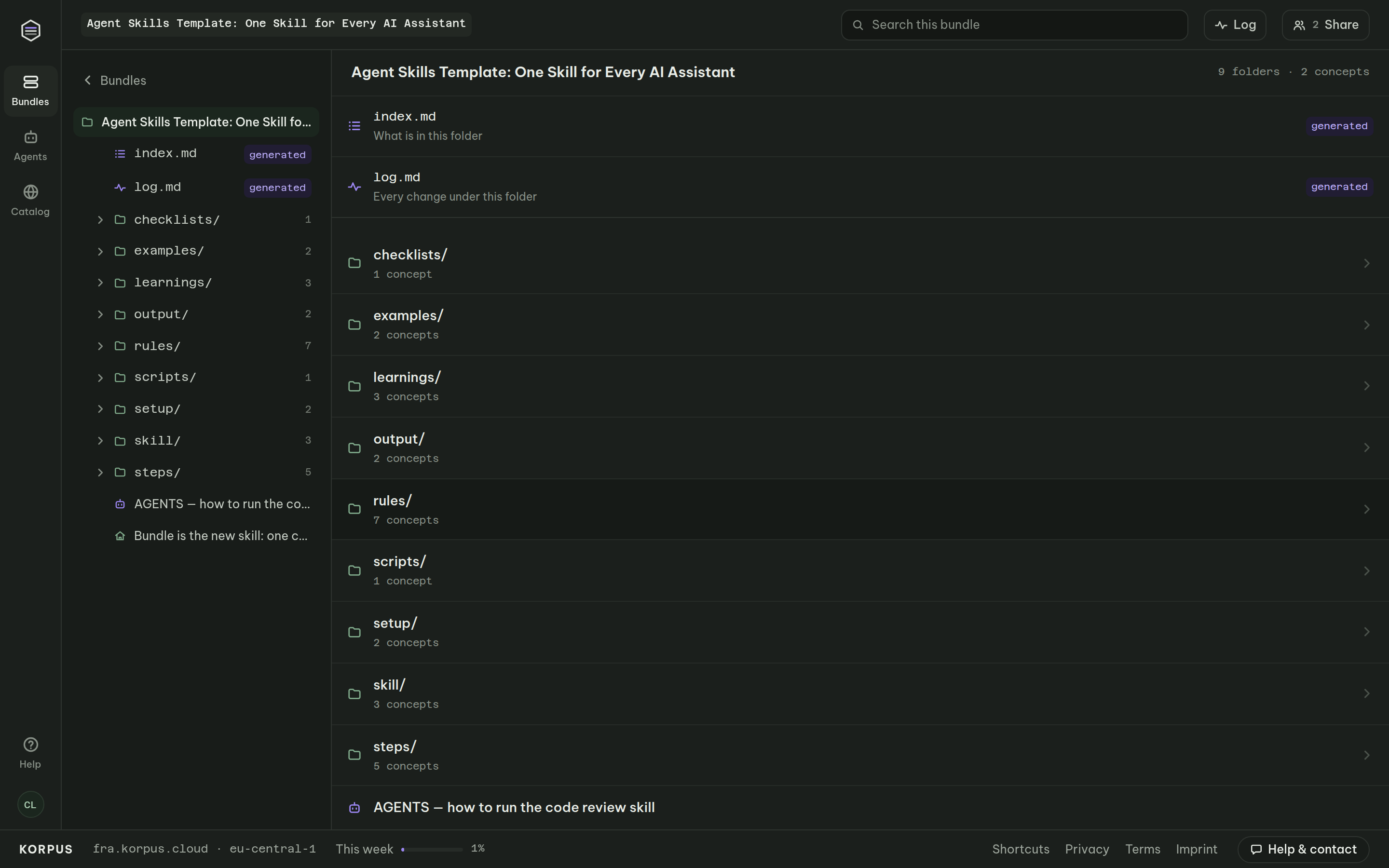Screen dimensions: 1389x868
Task: Open the Help question mark icon
Action: [30, 745]
